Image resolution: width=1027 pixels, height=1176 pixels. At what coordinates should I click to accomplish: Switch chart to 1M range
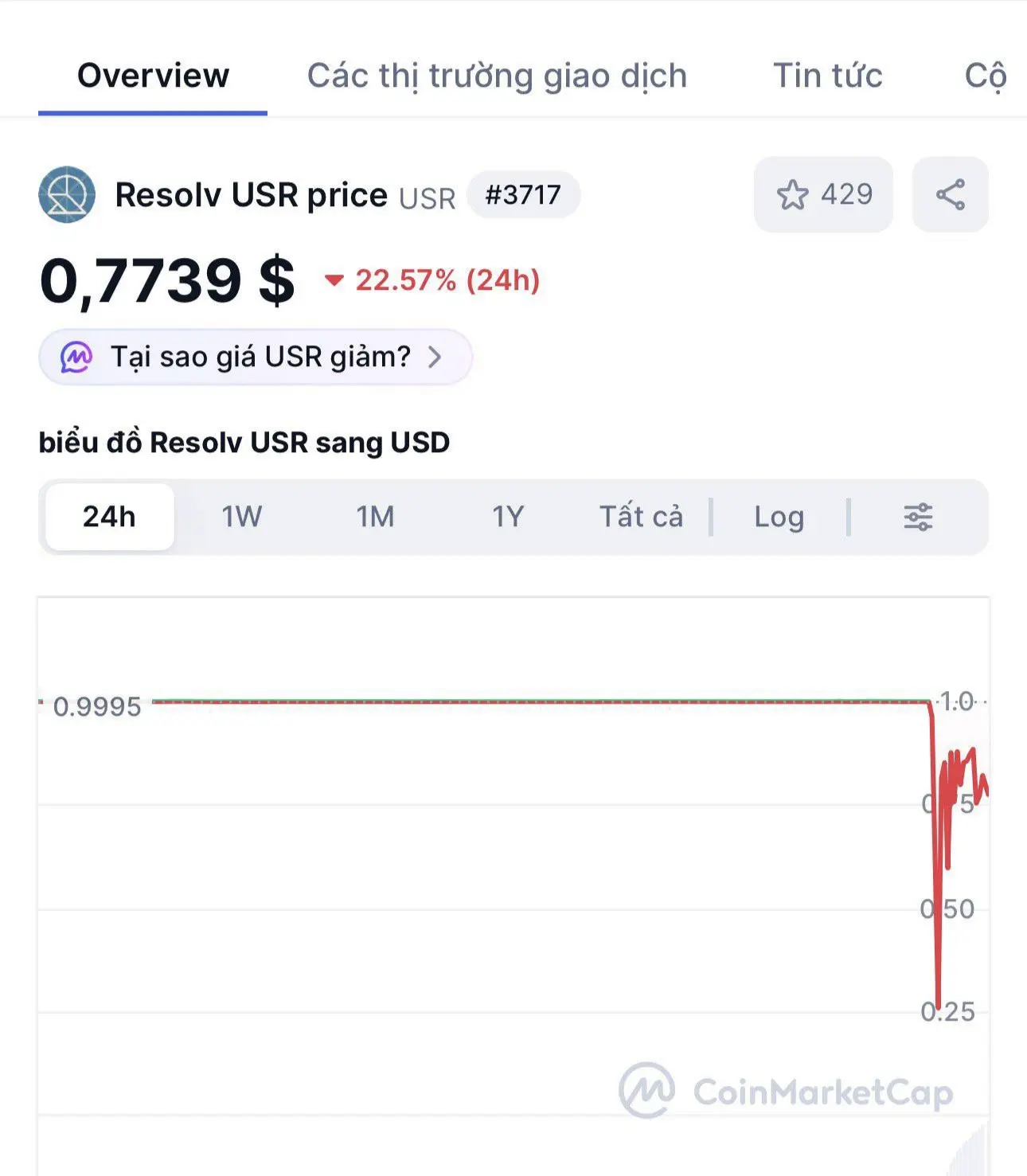coord(375,517)
